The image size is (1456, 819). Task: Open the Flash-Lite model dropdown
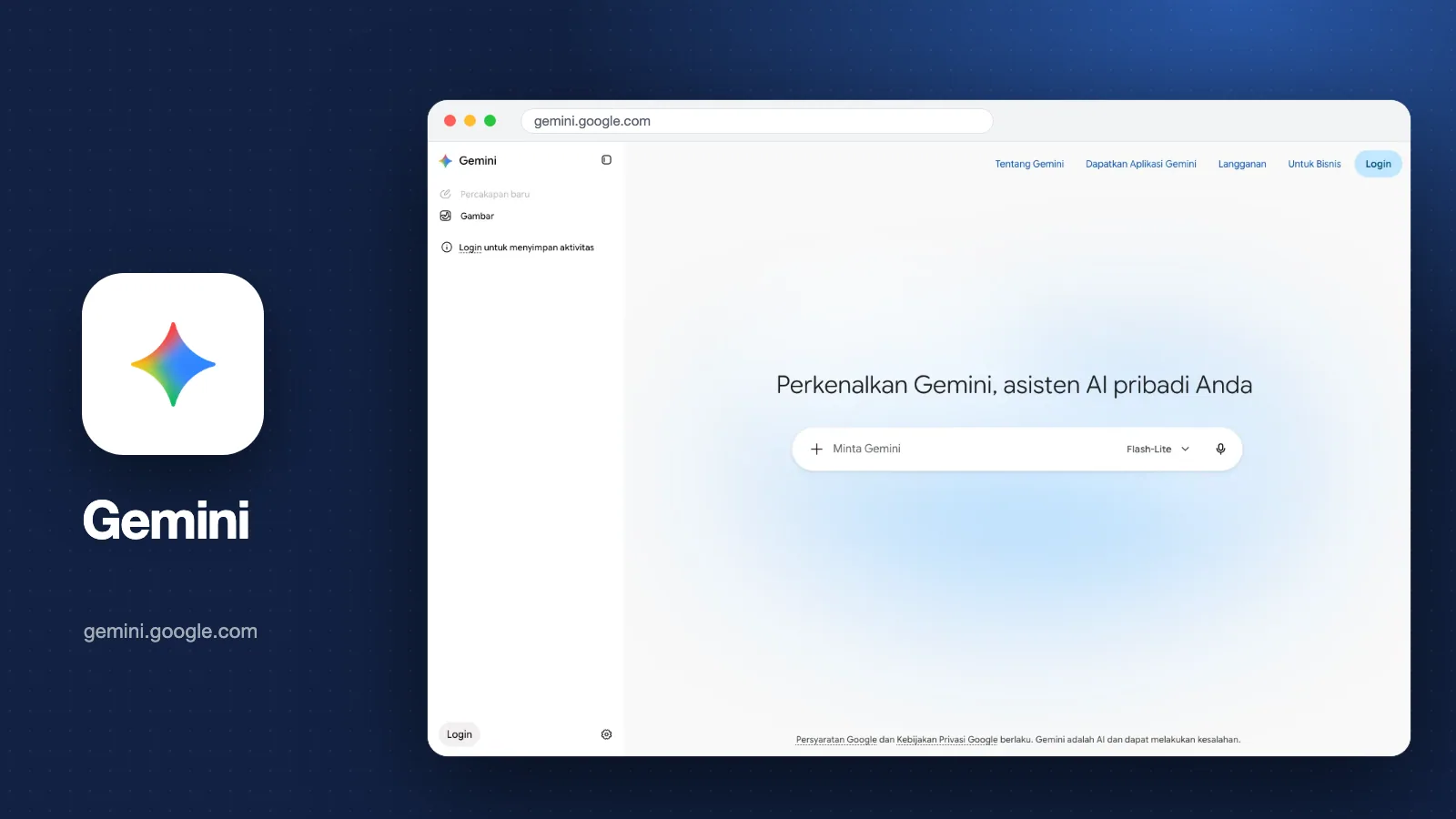coord(1158,449)
